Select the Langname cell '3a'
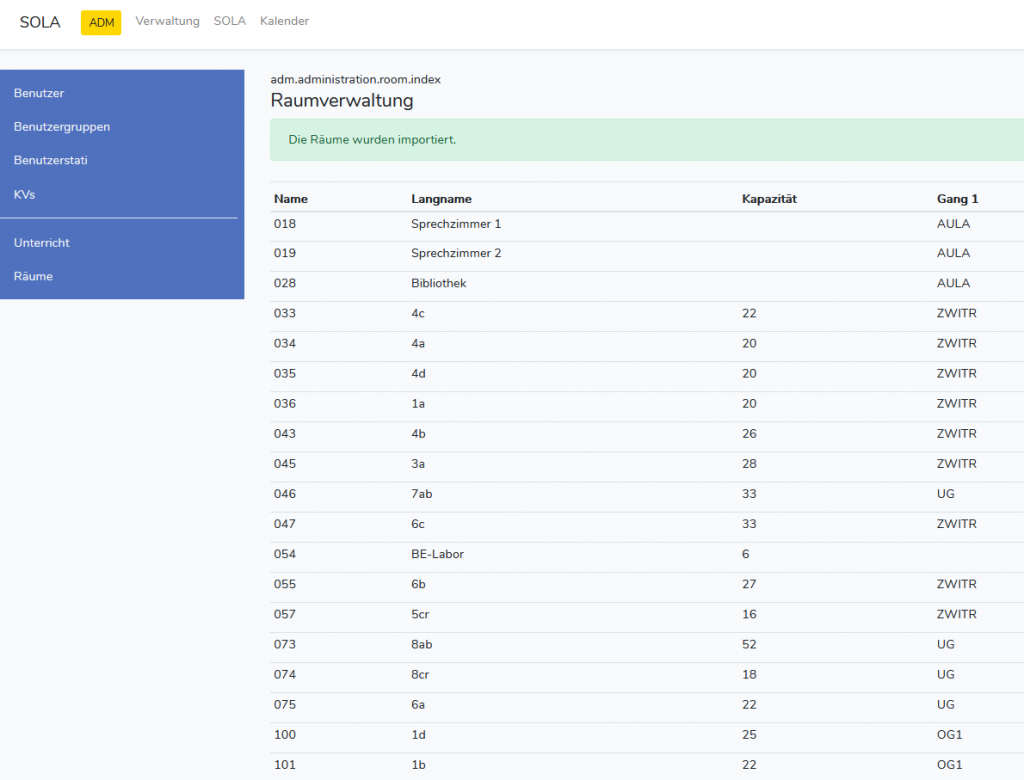The width and height of the screenshot is (1024, 780). [418, 463]
